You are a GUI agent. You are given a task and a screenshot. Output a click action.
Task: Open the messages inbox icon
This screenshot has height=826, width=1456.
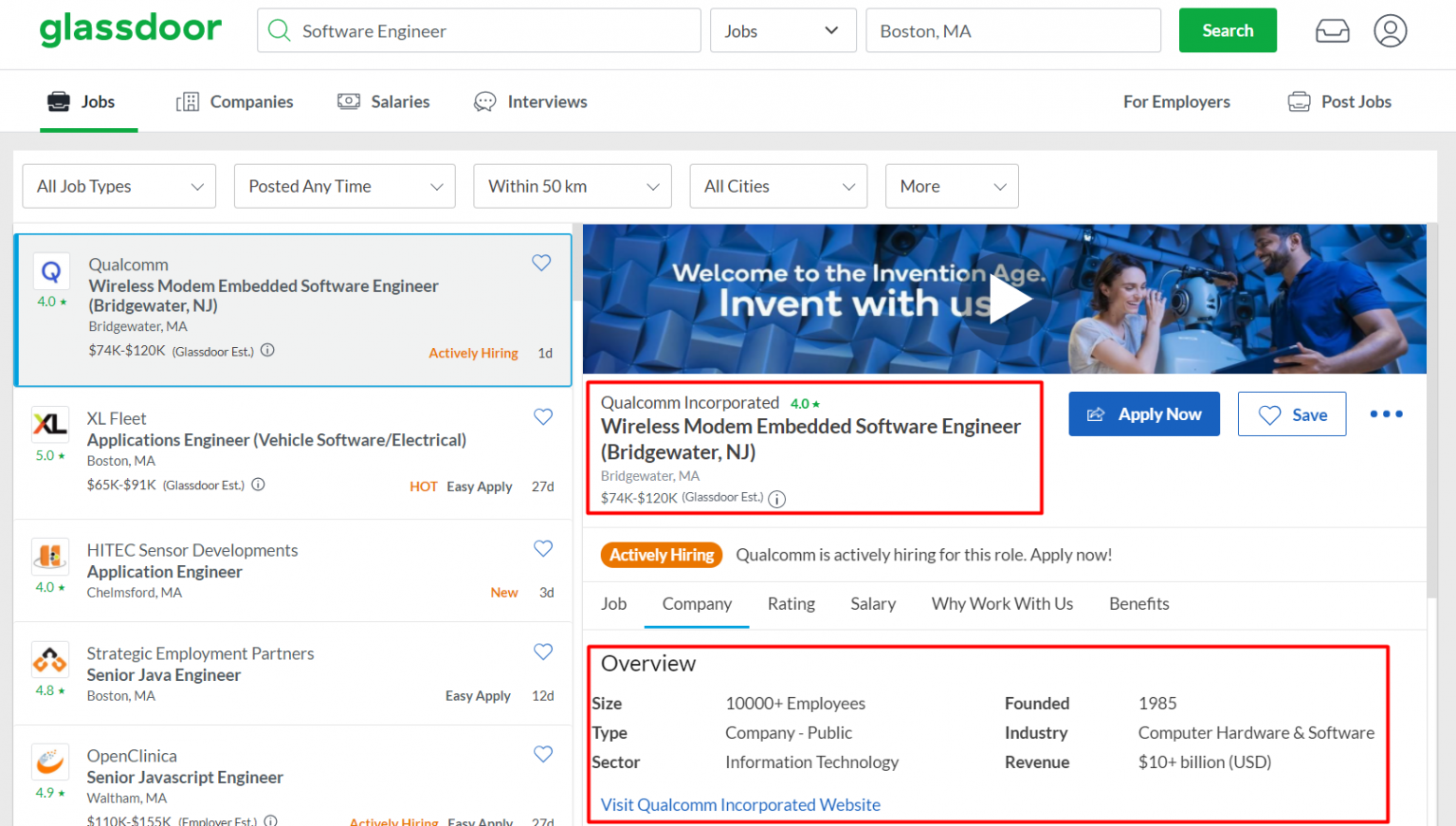[x=1332, y=30]
